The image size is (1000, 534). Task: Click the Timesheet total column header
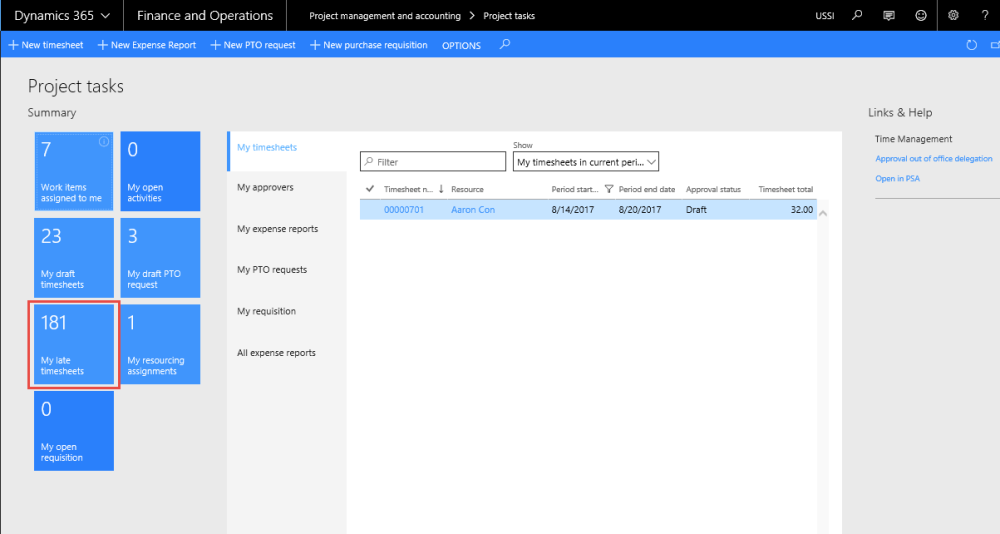[x=786, y=189]
